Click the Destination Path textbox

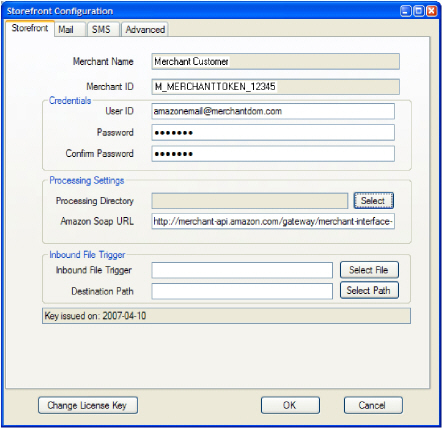pos(242,291)
